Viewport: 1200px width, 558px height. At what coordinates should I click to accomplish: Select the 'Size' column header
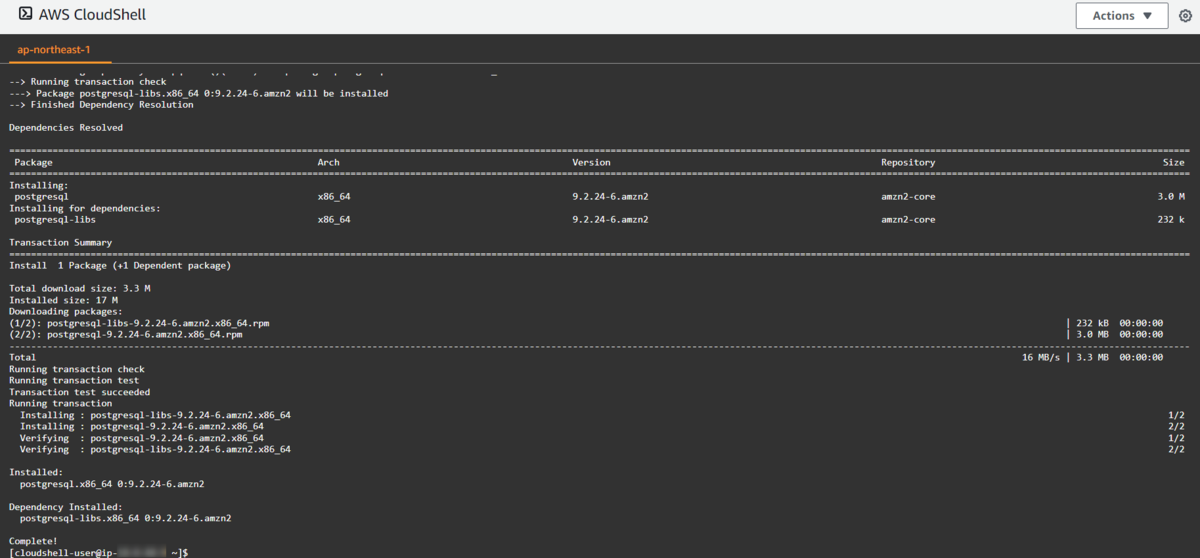[1174, 162]
